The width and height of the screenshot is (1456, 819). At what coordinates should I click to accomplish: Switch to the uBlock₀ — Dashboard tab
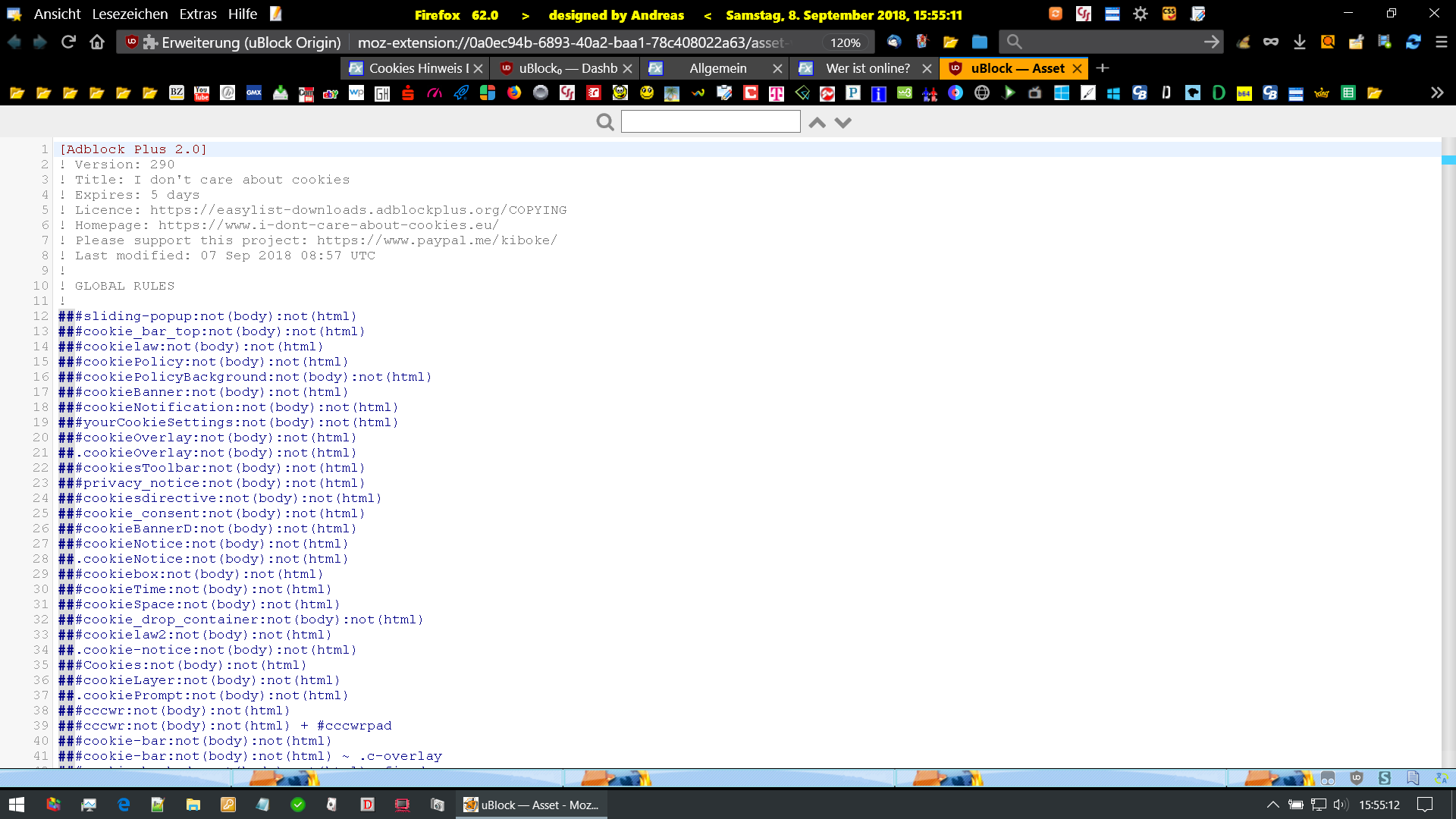pyautogui.click(x=567, y=68)
